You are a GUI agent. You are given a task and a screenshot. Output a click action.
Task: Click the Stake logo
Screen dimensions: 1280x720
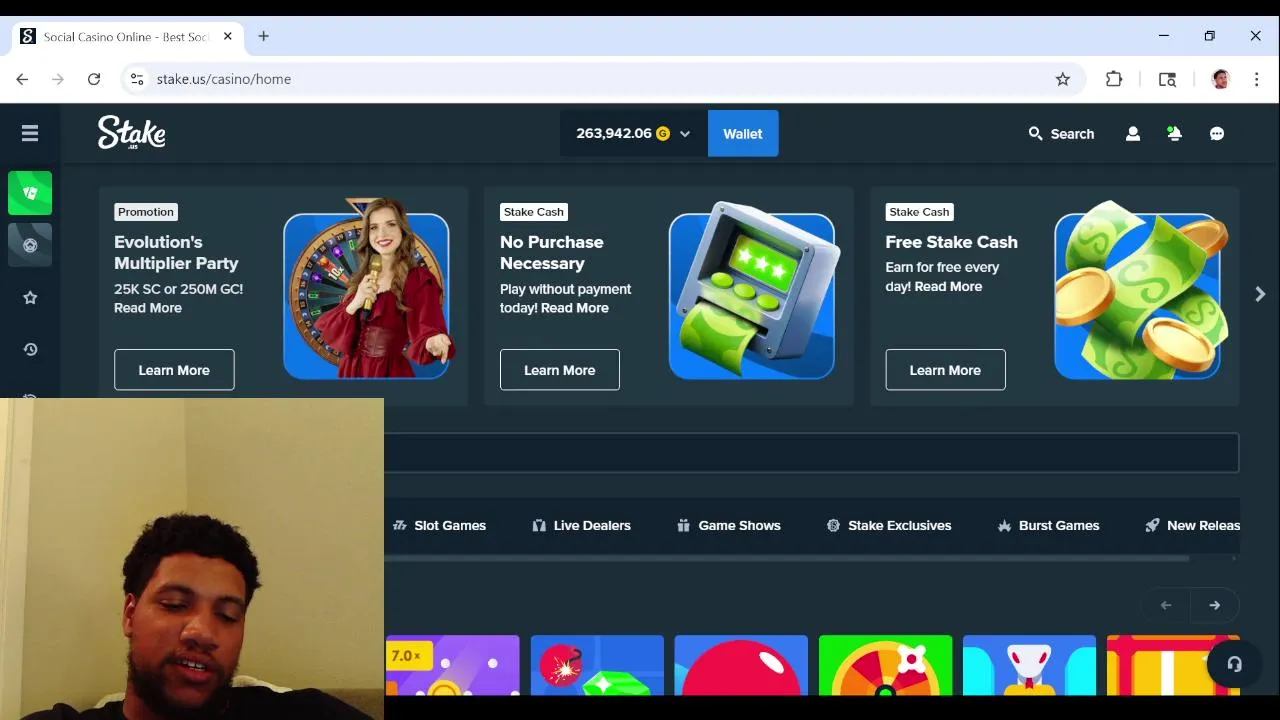click(131, 133)
